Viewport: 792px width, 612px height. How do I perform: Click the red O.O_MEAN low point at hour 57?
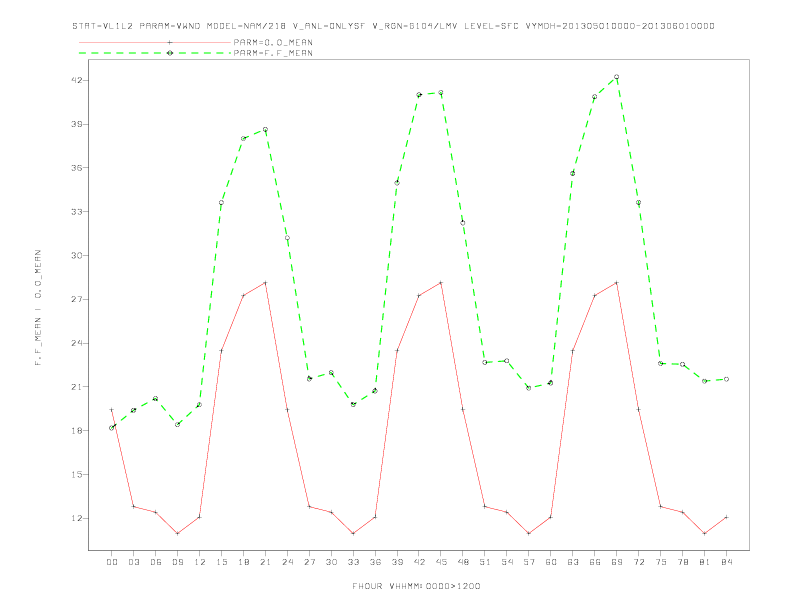tap(529, 533)
